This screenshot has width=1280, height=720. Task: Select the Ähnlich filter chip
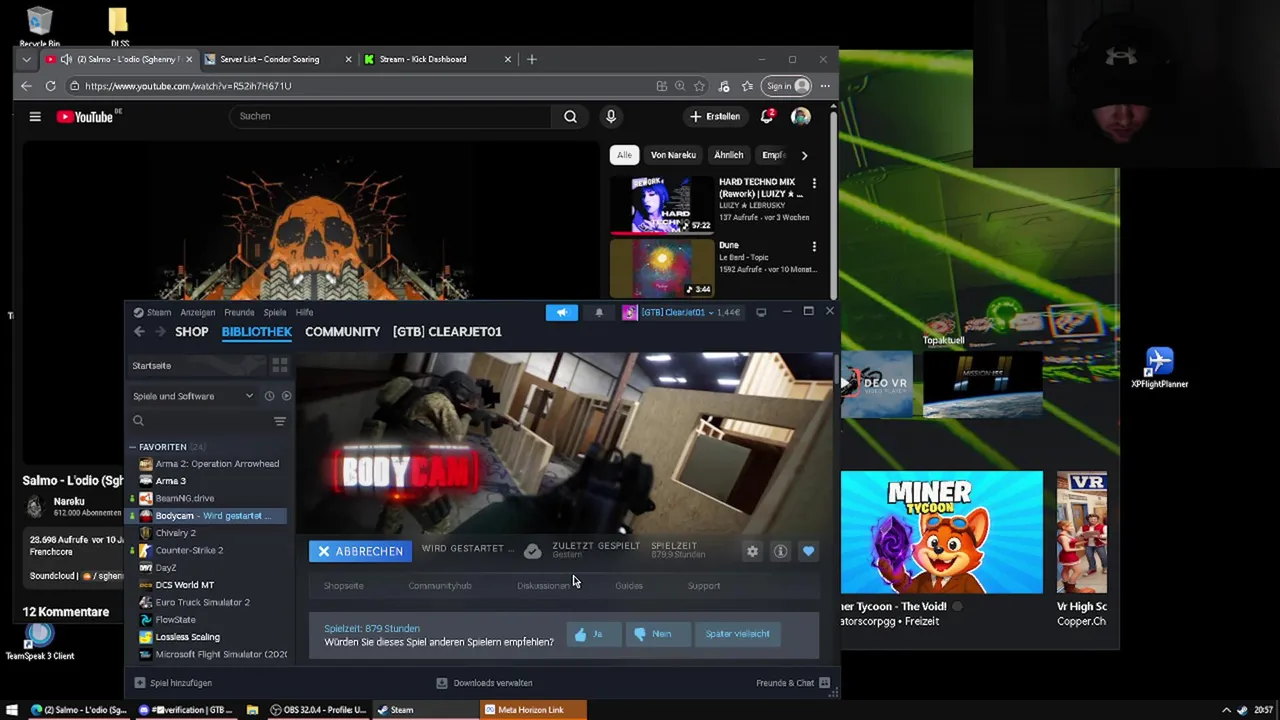pos(728,155)
